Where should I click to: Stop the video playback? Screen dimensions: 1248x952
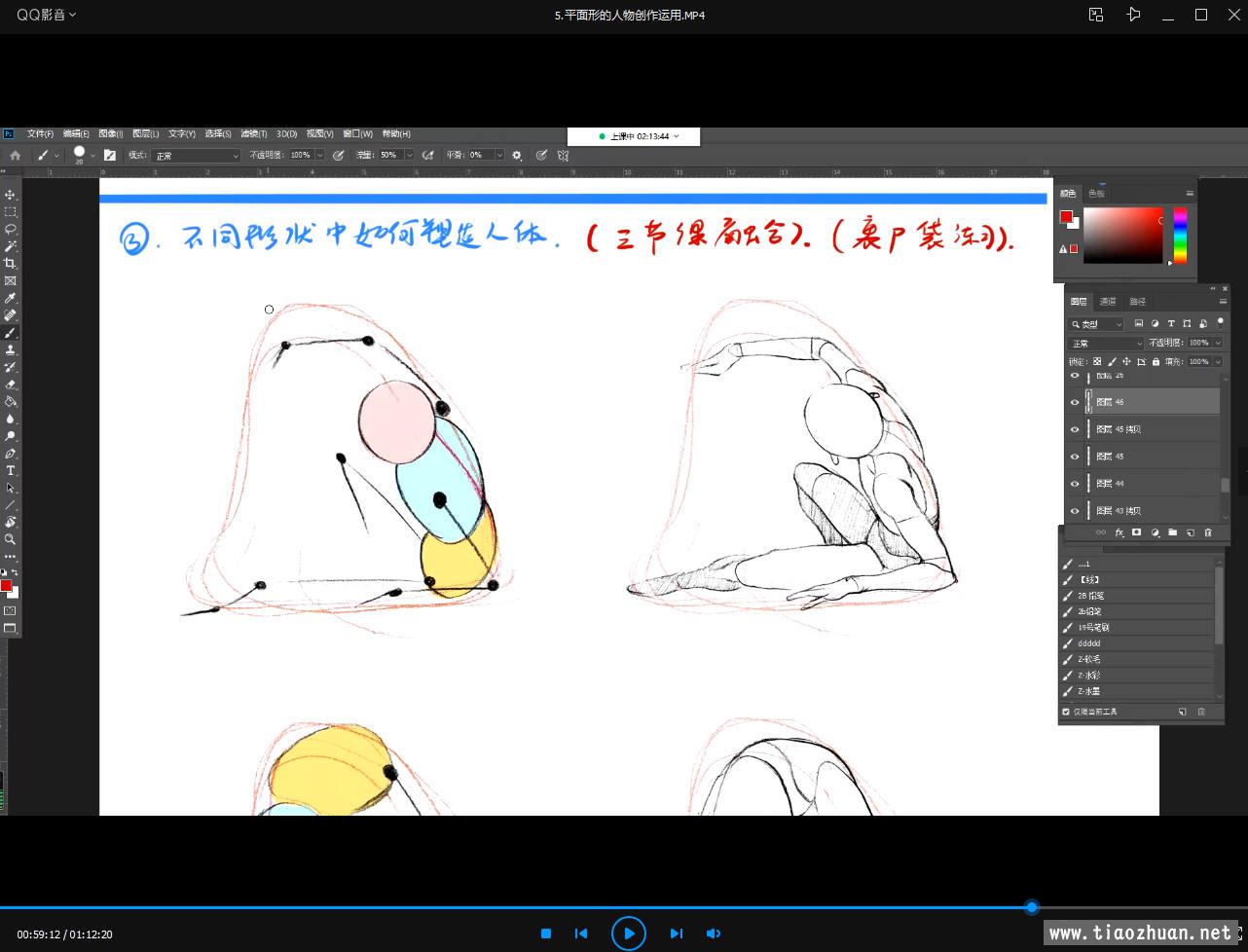click(546, 934)
